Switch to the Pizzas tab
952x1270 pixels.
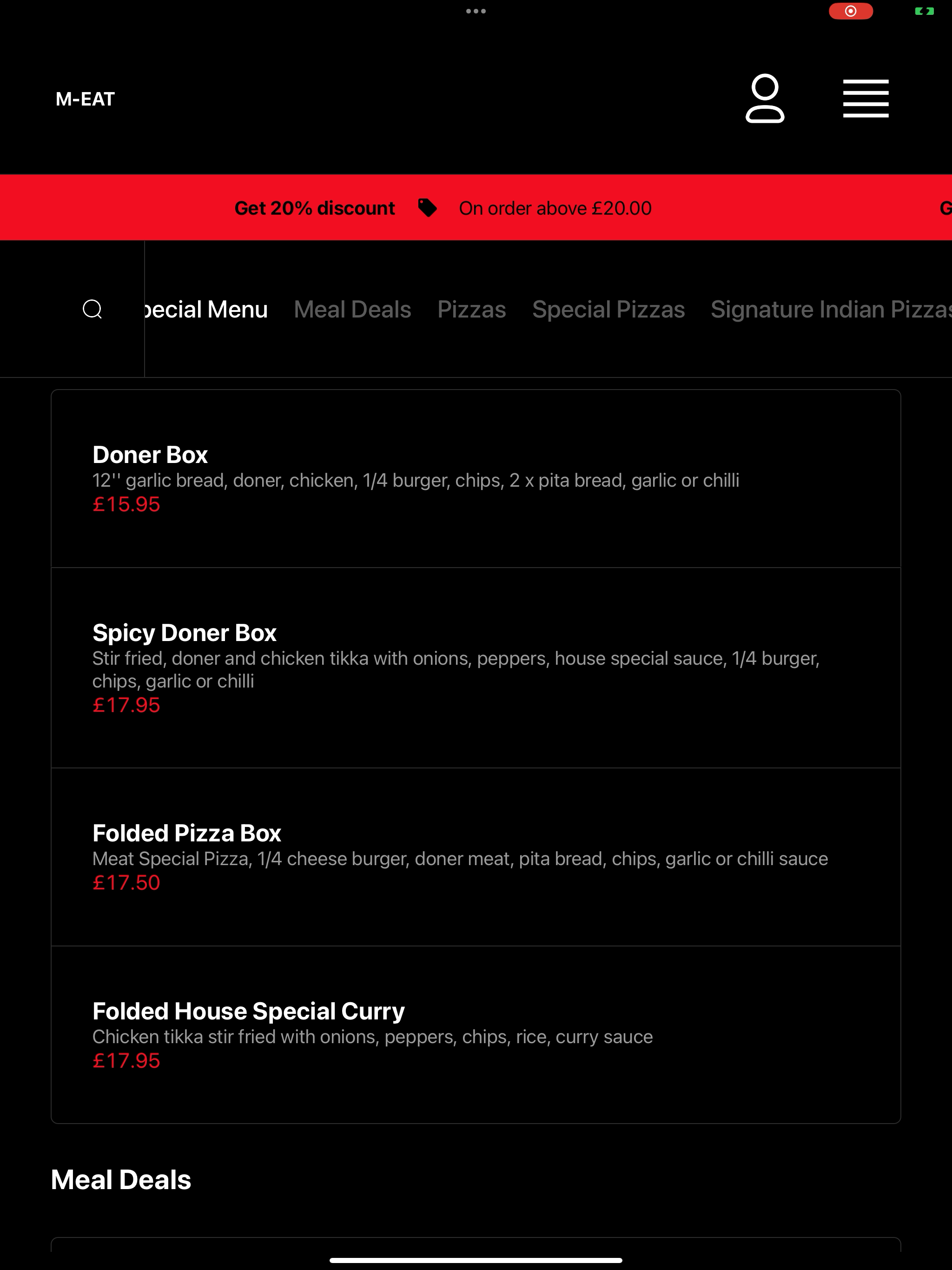pyautogui.click(x=471, y=310)
